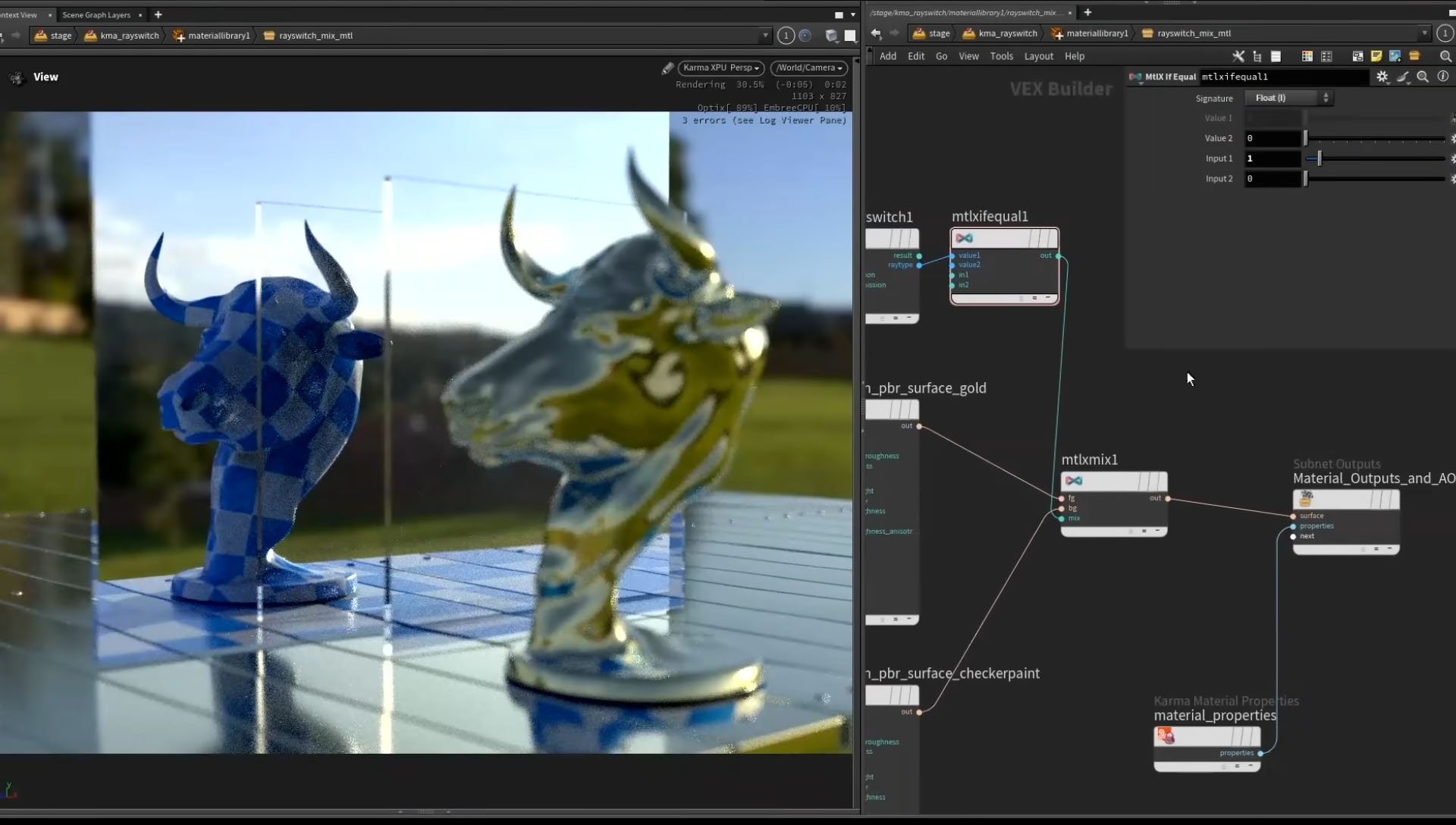
Task: Click the viewport pin number icon
Action: [x=786, y=35]
